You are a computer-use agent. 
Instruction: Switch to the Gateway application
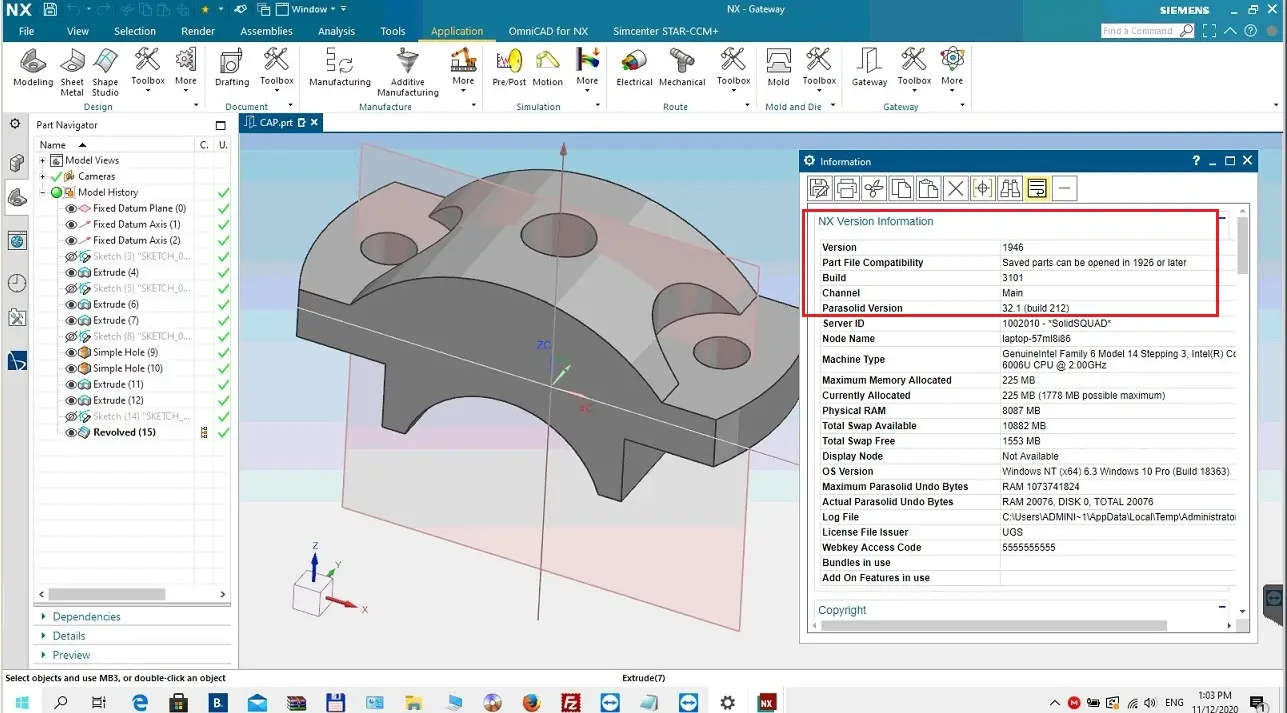coord(869,67)
